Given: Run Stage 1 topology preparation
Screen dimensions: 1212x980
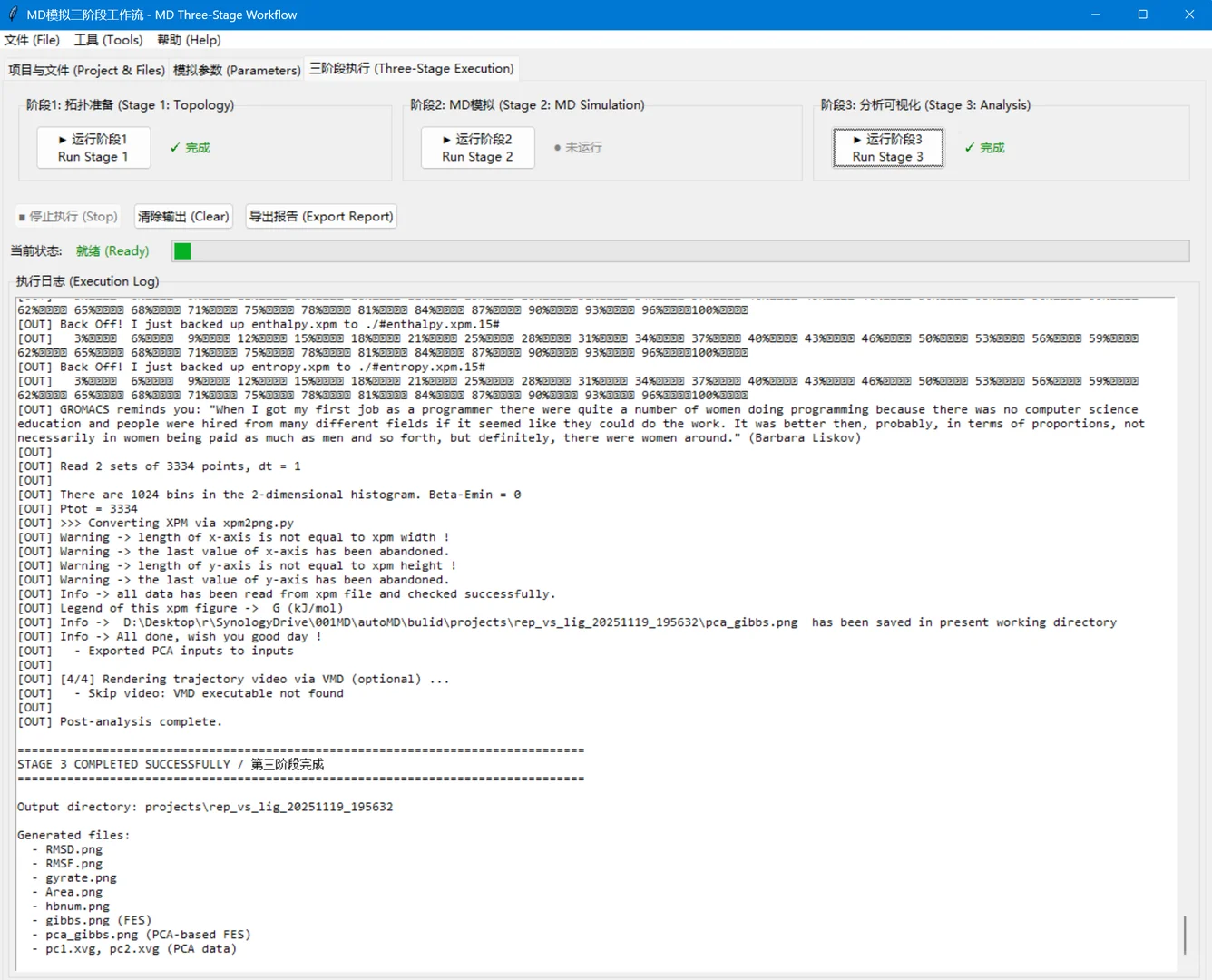Looking at the screenshot, I should (93, 147).
